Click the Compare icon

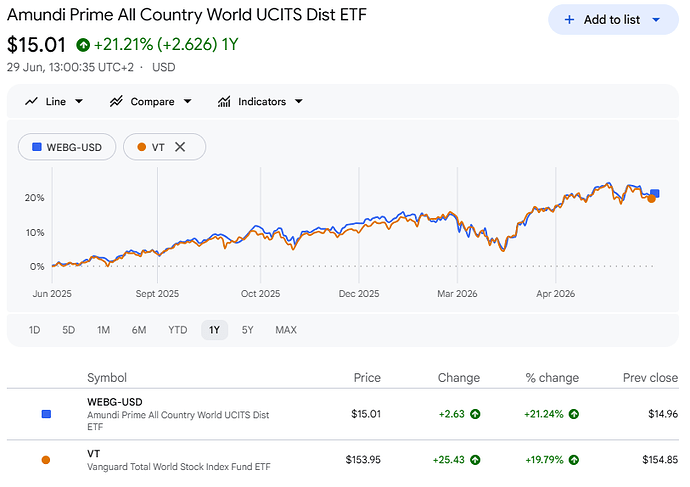pos(116,102)
